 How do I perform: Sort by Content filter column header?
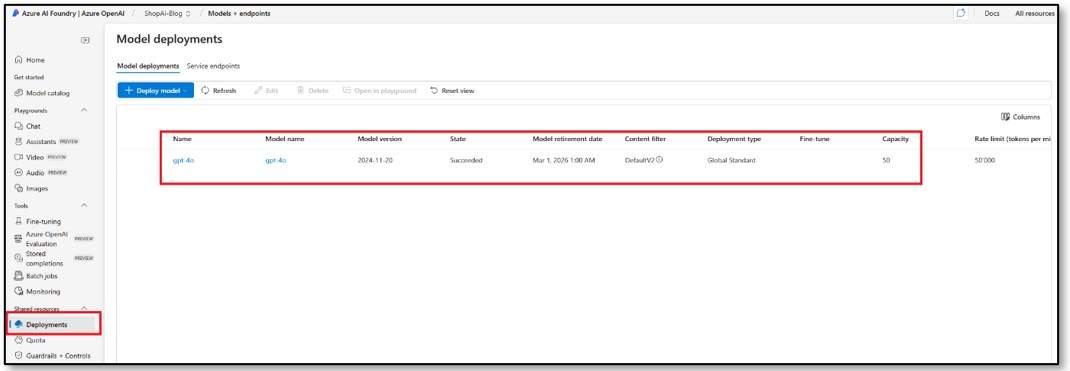point(646,138)
